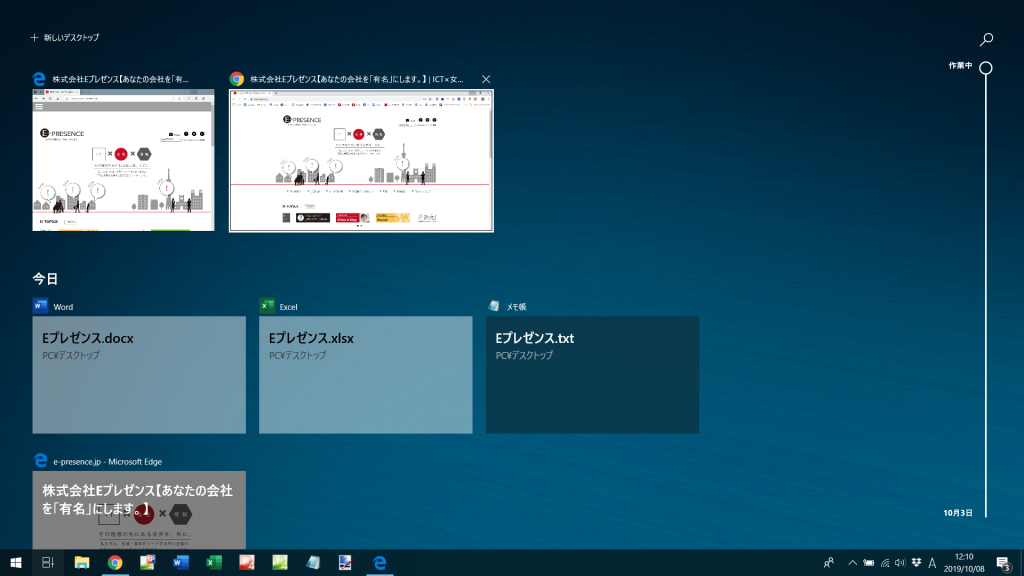Click the Task View taskbar button
Image resolution: width=1024 pixels, height=576 pixels.
point(48,562)
